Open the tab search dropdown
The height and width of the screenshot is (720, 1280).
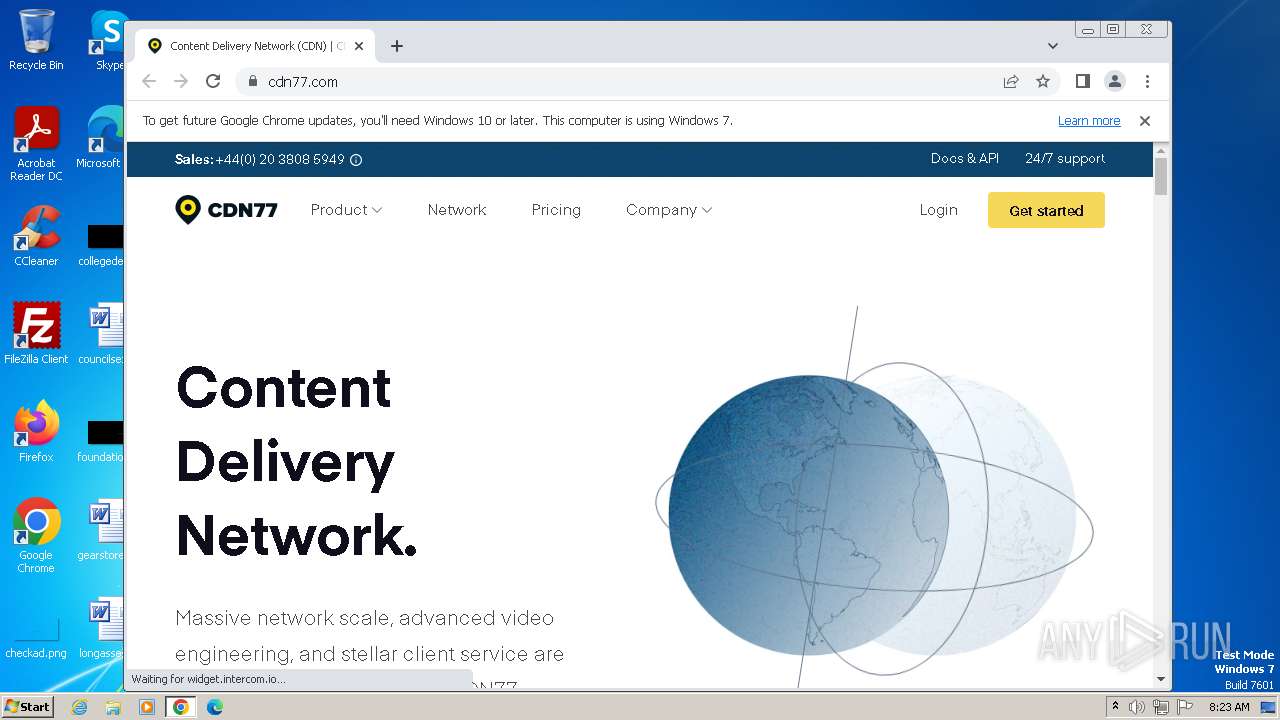tap(1053, 46)
